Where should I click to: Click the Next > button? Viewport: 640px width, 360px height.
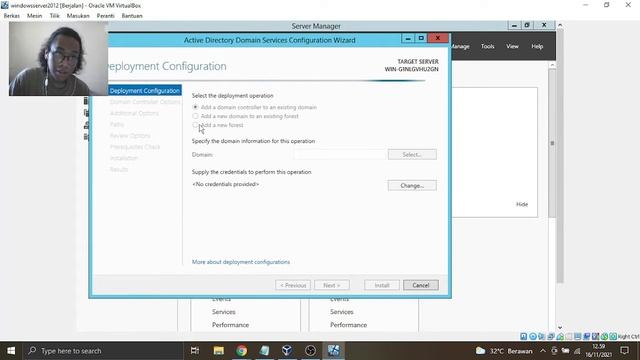click(331, 285)
